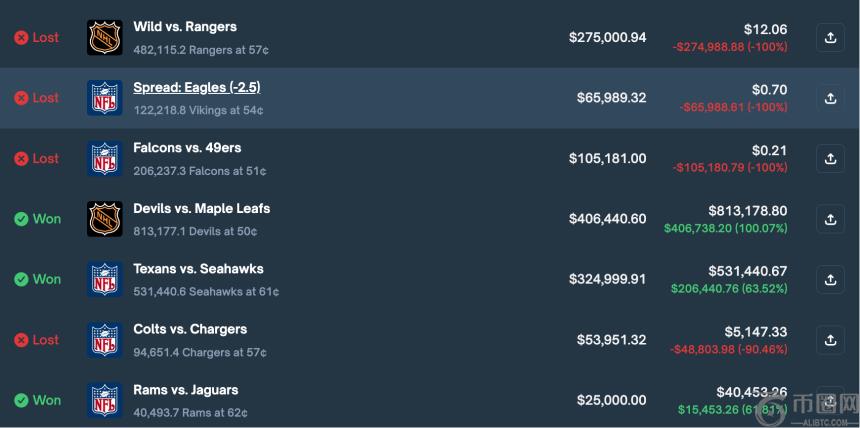Share the Falcons vs. 49ers result
The width and height of the screenshot is (860, 428).
pos(830,158)
